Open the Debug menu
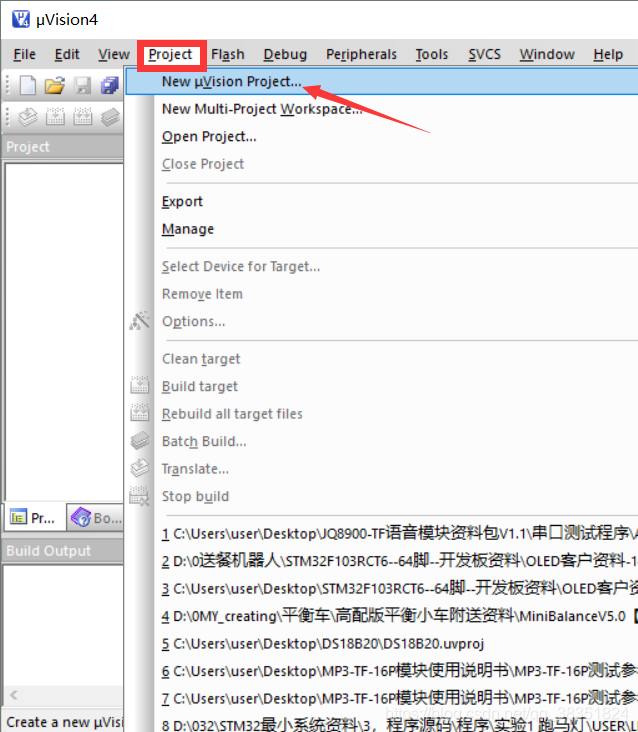 (285, 55)
